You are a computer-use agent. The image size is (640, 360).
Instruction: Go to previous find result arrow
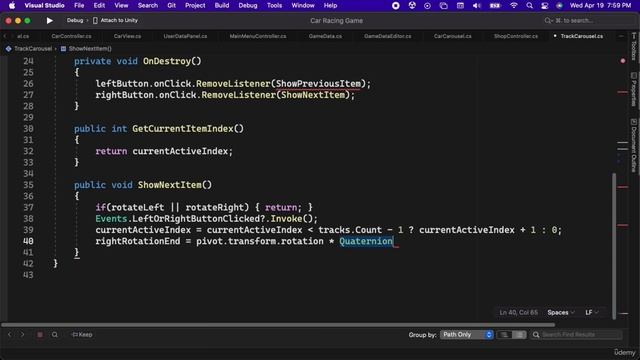click(10, 335)
